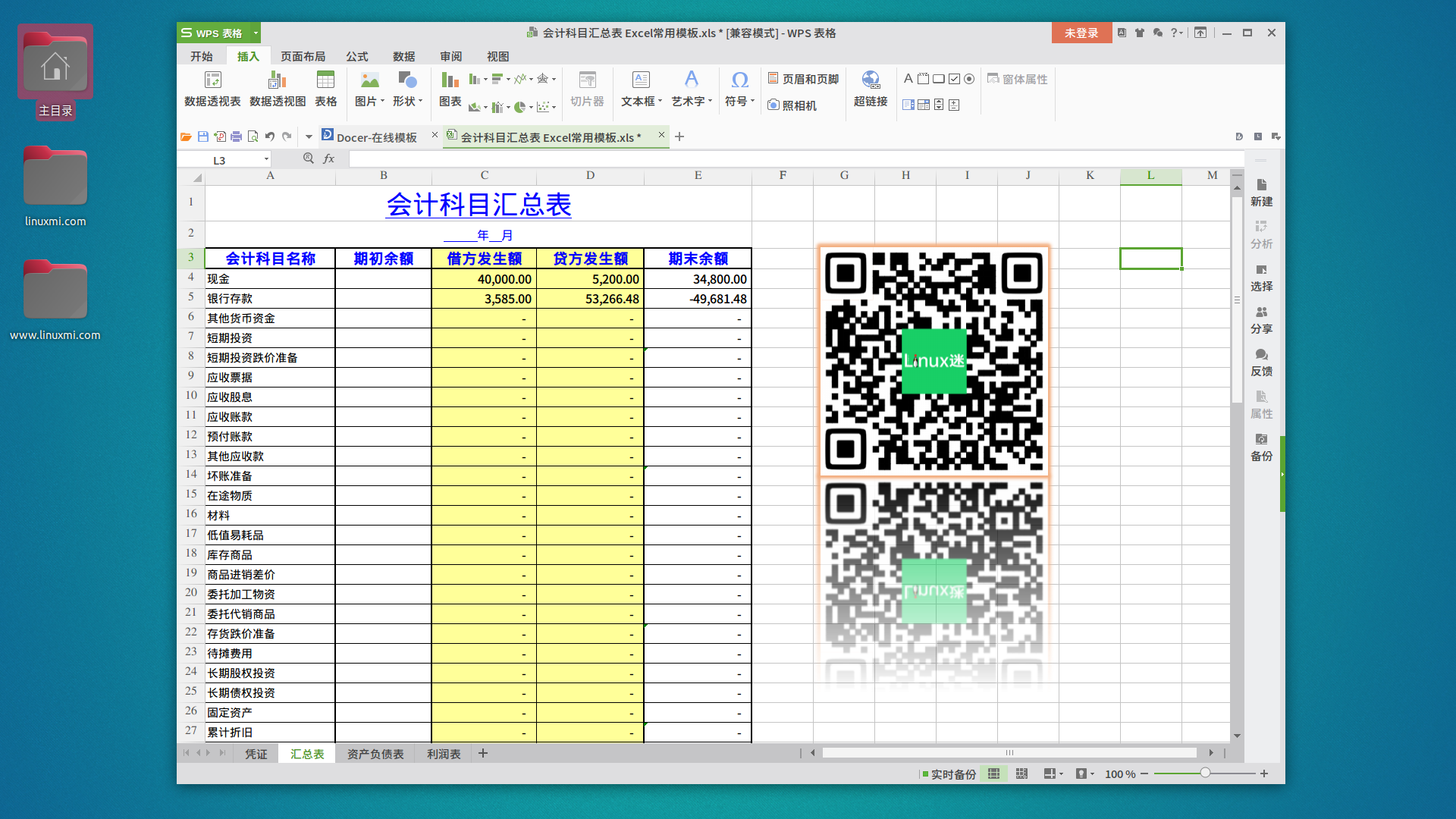Viewport: 1456px width, 819px height.
Task: Click the print icon in quick toolbar
Action: (236, 137)
